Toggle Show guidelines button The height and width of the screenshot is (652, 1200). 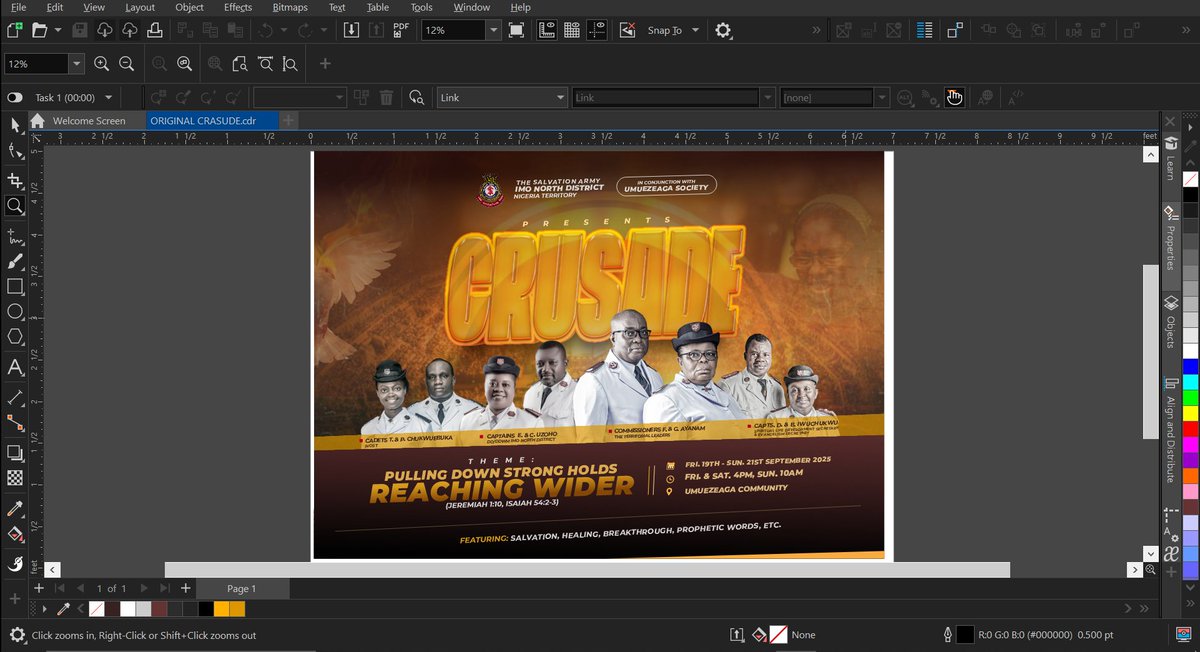pyautogui.click(x=597, y=30)
